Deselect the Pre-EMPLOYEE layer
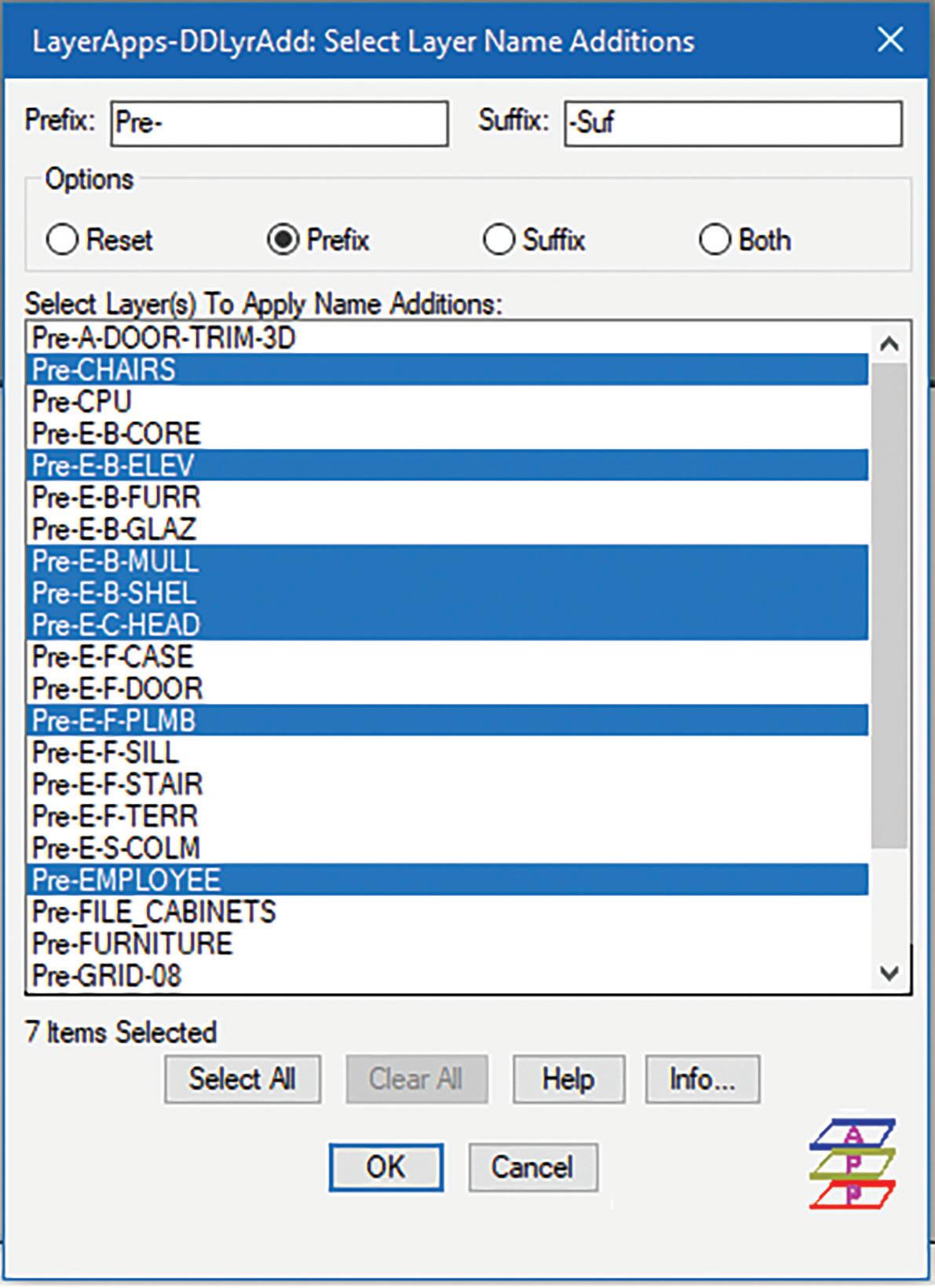Image resolution: width=935 pixels, height=1288 pixels. [x=447, y=880]
